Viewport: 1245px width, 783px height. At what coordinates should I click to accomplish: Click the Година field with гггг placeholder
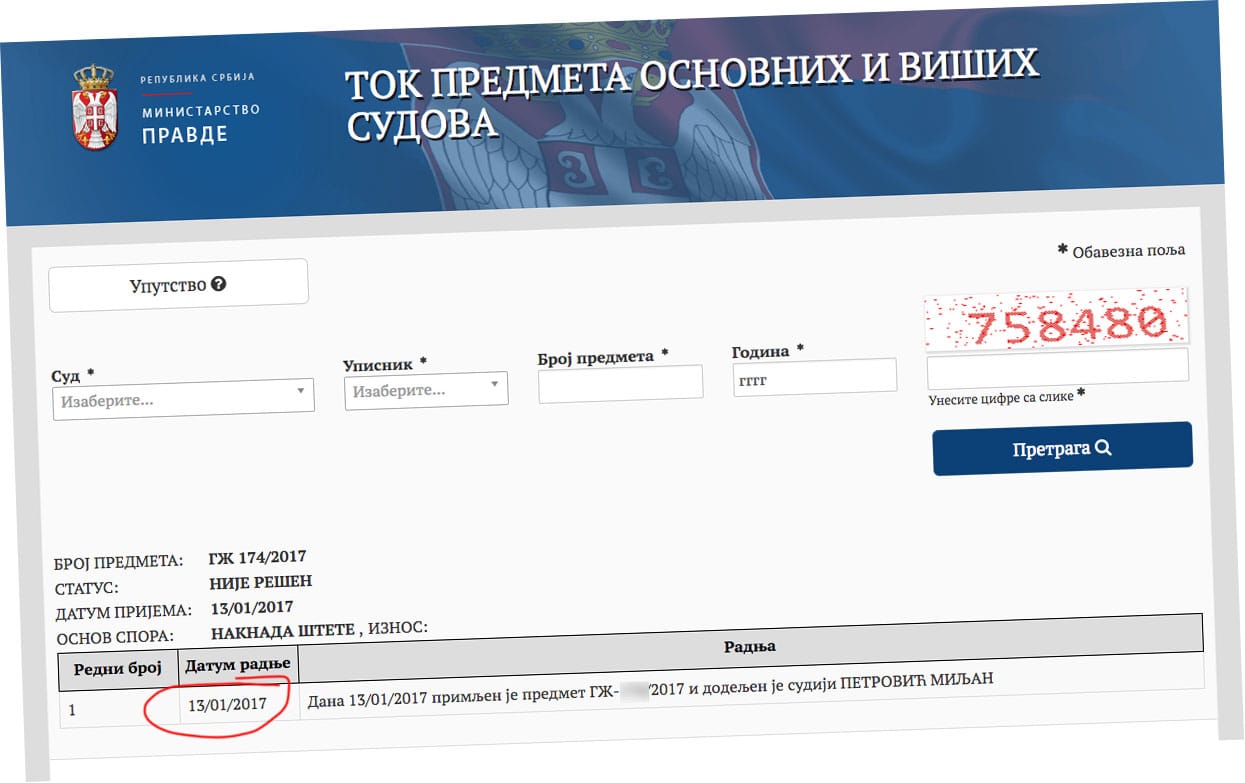click(x=814, y=377)
